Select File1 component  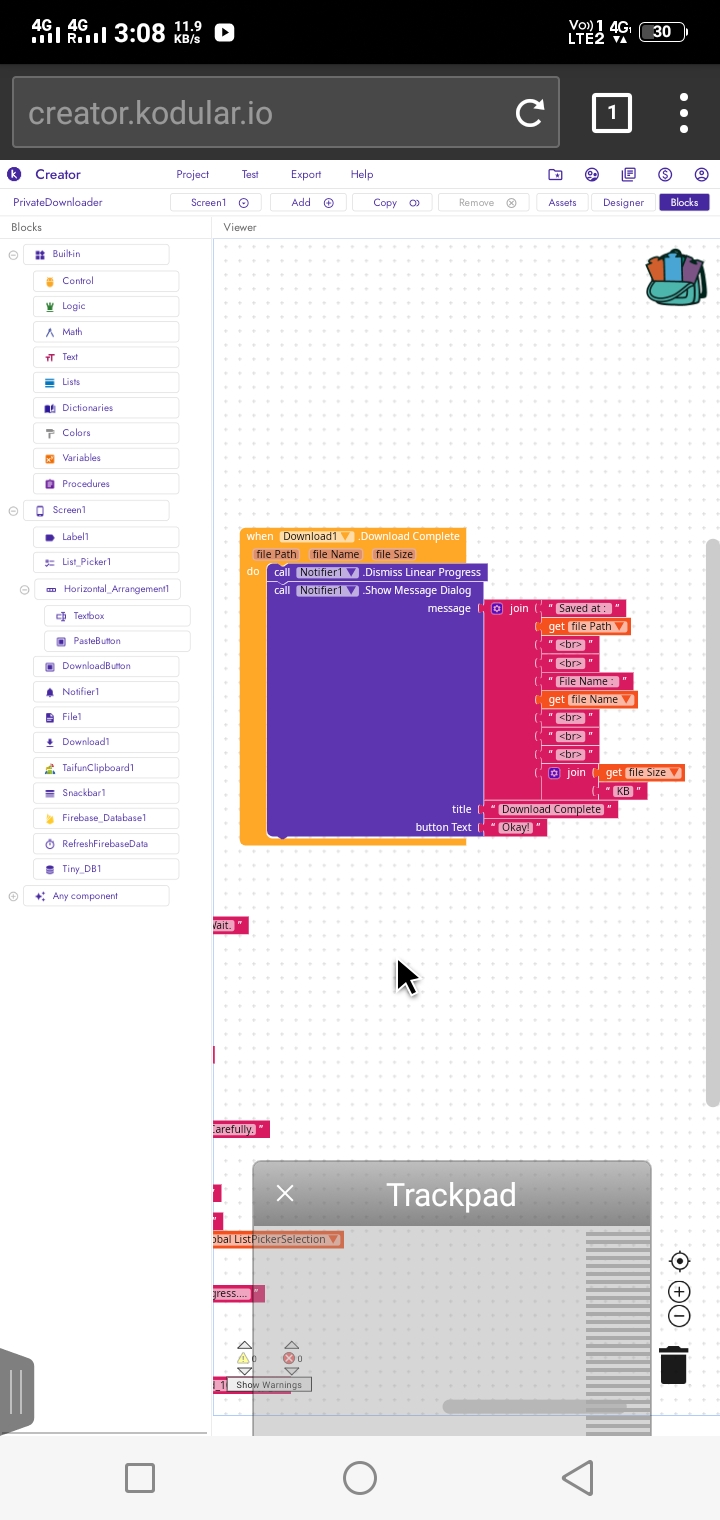106,717
